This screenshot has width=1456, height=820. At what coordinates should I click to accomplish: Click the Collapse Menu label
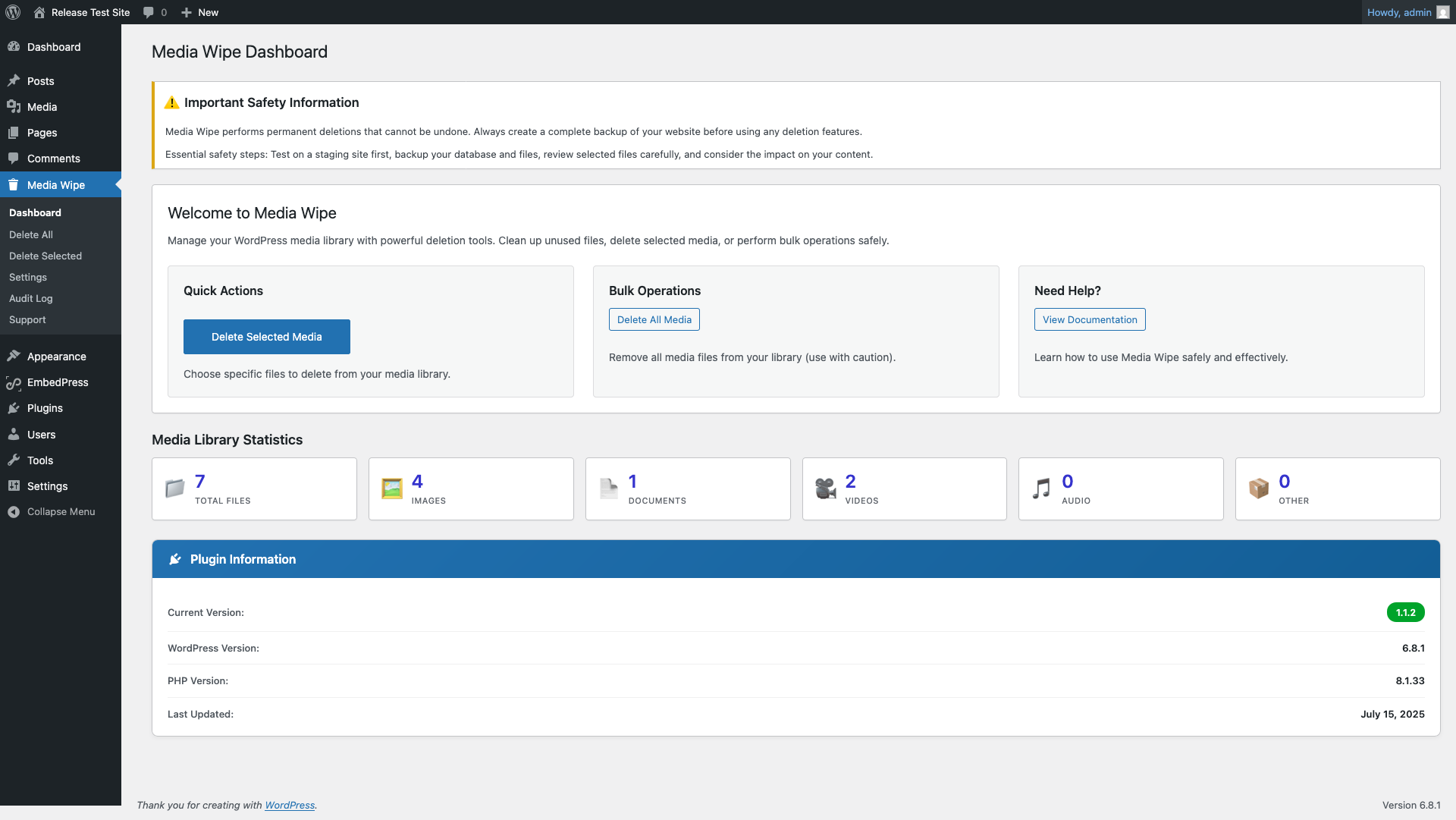tap(61, 512)
